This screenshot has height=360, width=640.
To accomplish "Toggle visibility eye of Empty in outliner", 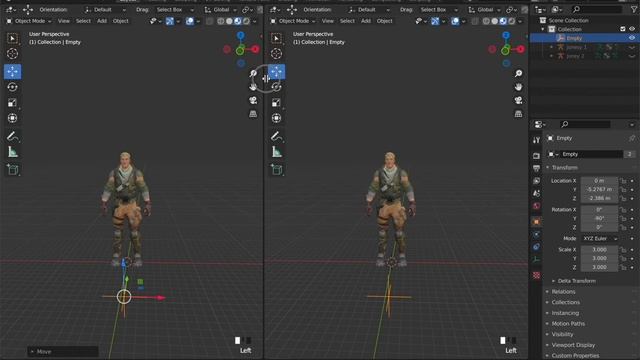I will [x=632, y=38].
